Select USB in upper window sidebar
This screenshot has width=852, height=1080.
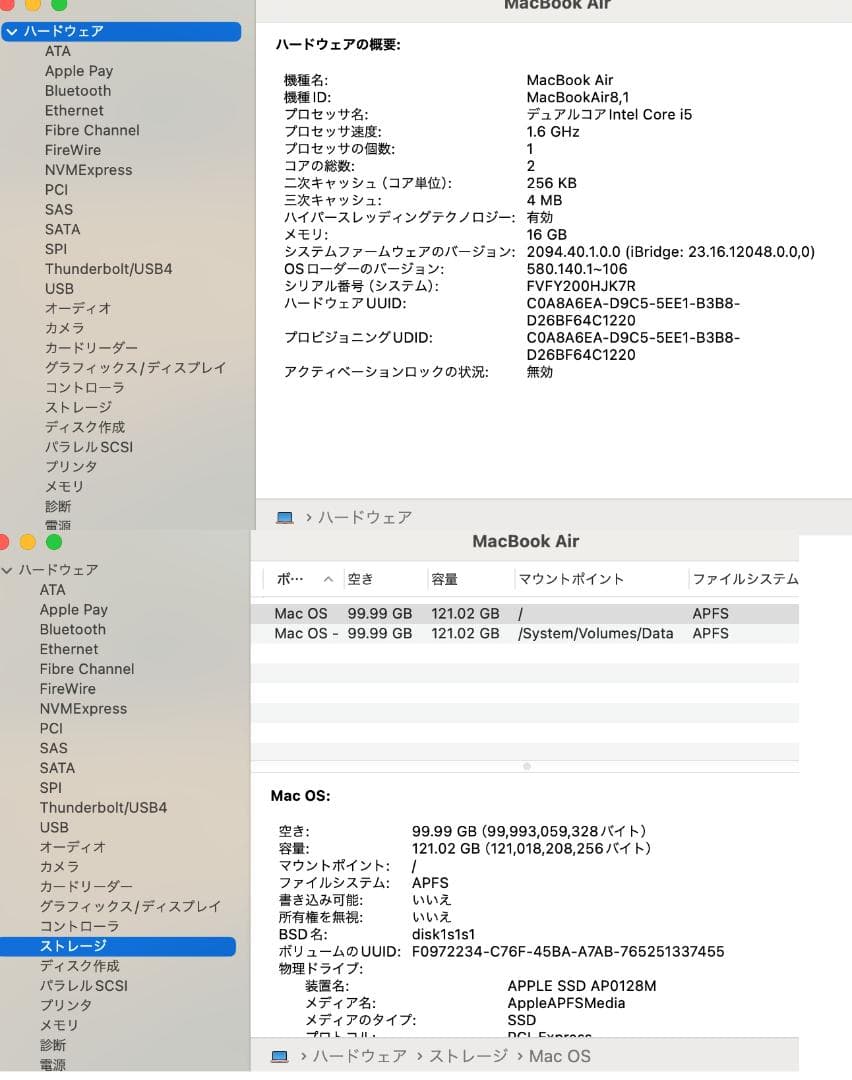click(59, 289)
